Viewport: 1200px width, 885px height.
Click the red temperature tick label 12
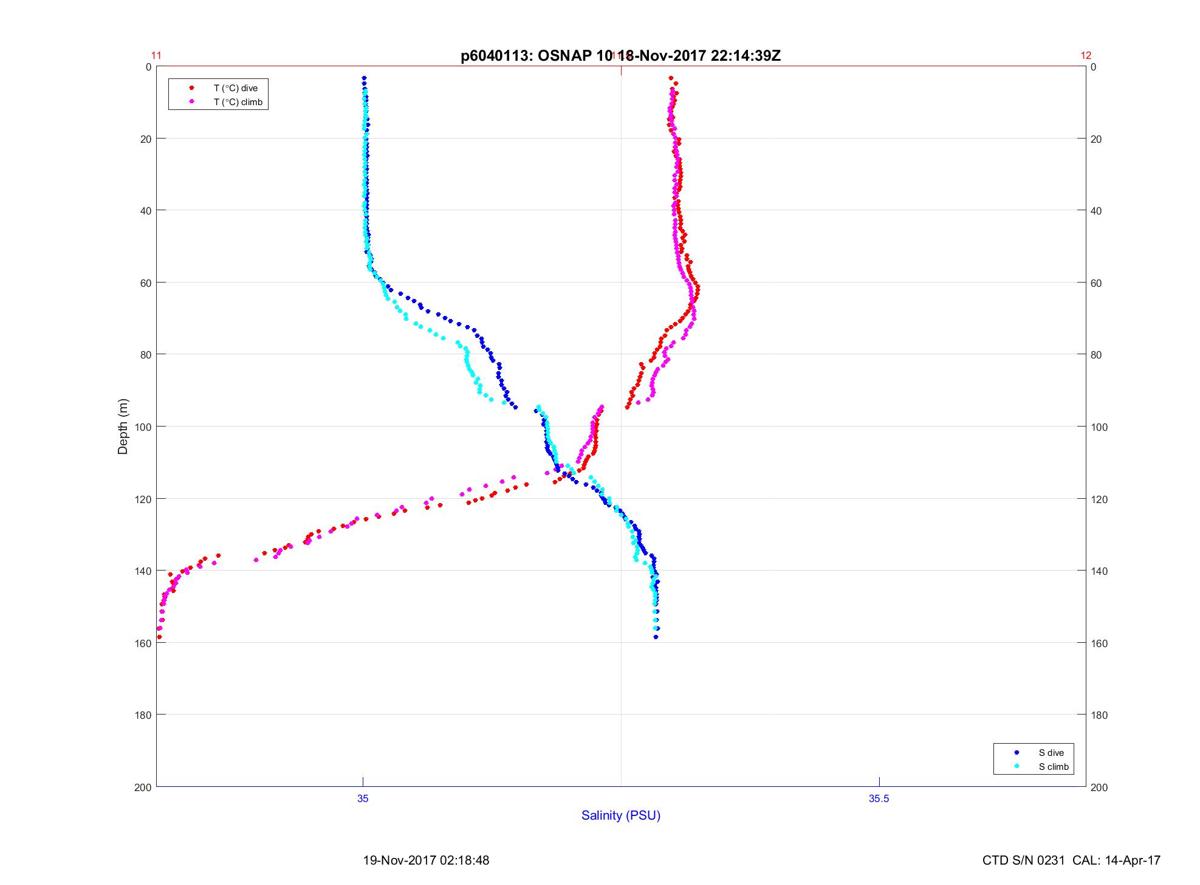1086,56
